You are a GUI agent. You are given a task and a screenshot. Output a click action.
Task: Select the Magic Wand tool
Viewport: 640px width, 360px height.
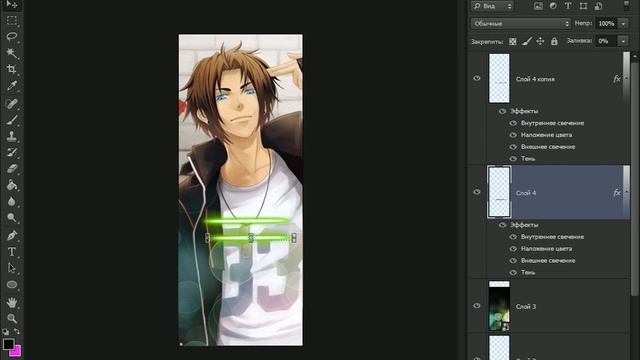tap(11, 53)
